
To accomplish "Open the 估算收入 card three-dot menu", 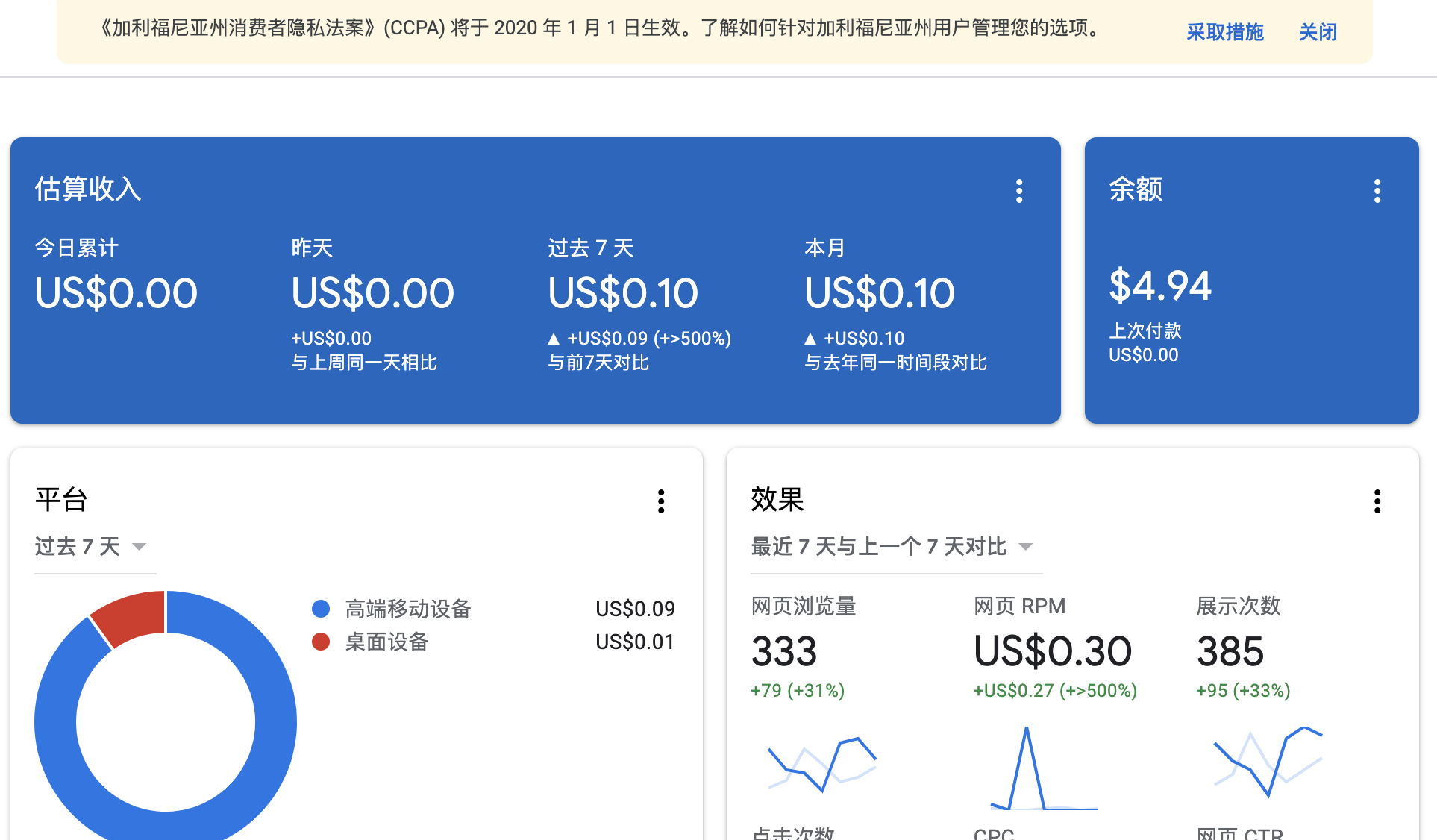I will (1019, 191).
